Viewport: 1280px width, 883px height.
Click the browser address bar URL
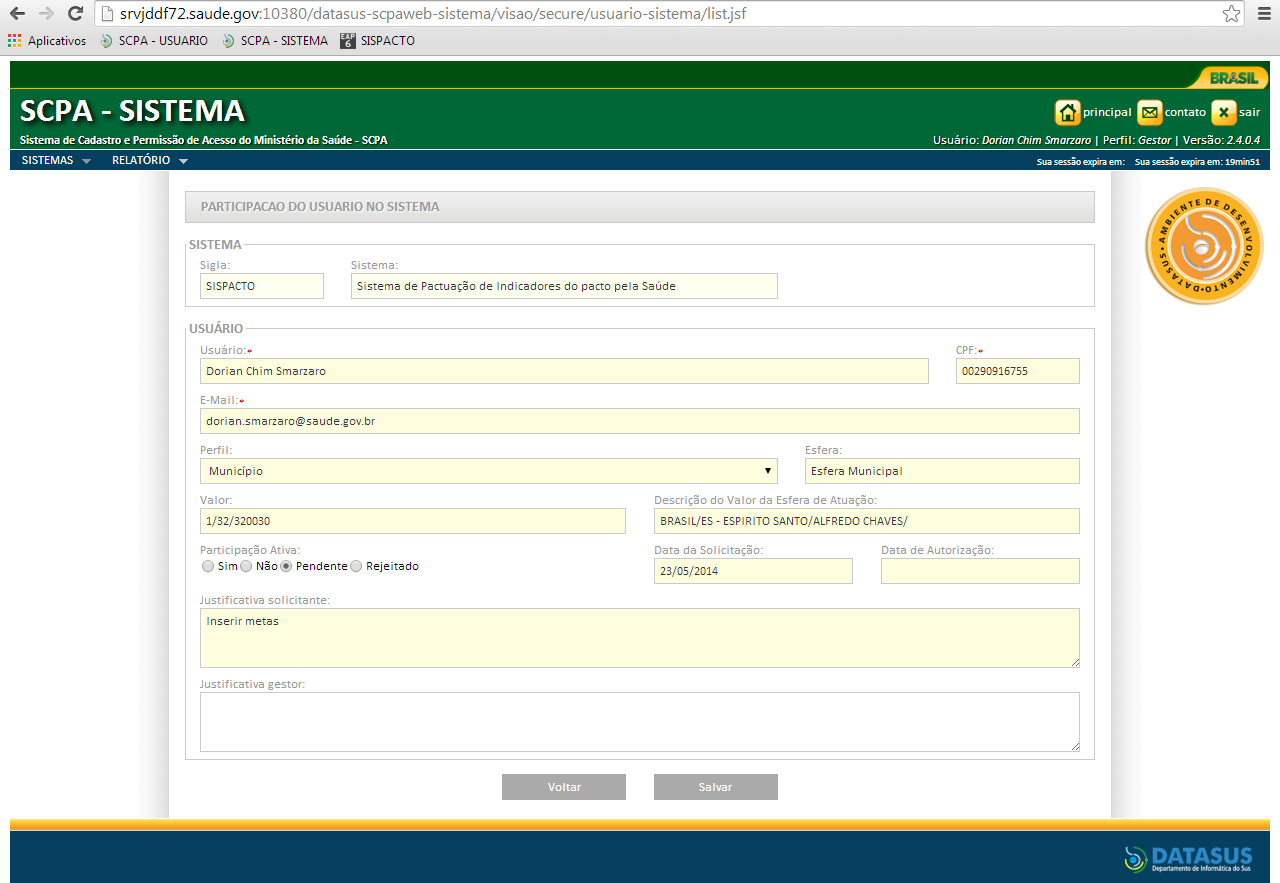coord(432,14)
